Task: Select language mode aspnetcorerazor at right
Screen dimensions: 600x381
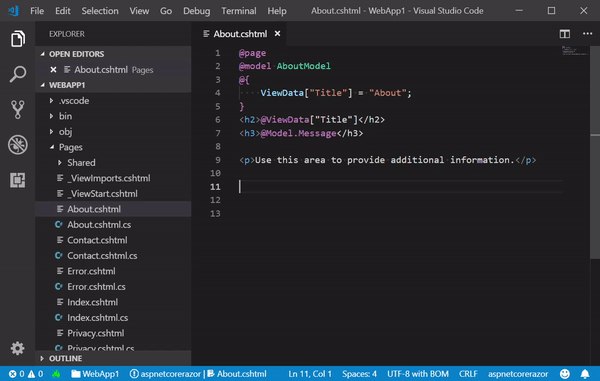Action: tap(518, 374)
